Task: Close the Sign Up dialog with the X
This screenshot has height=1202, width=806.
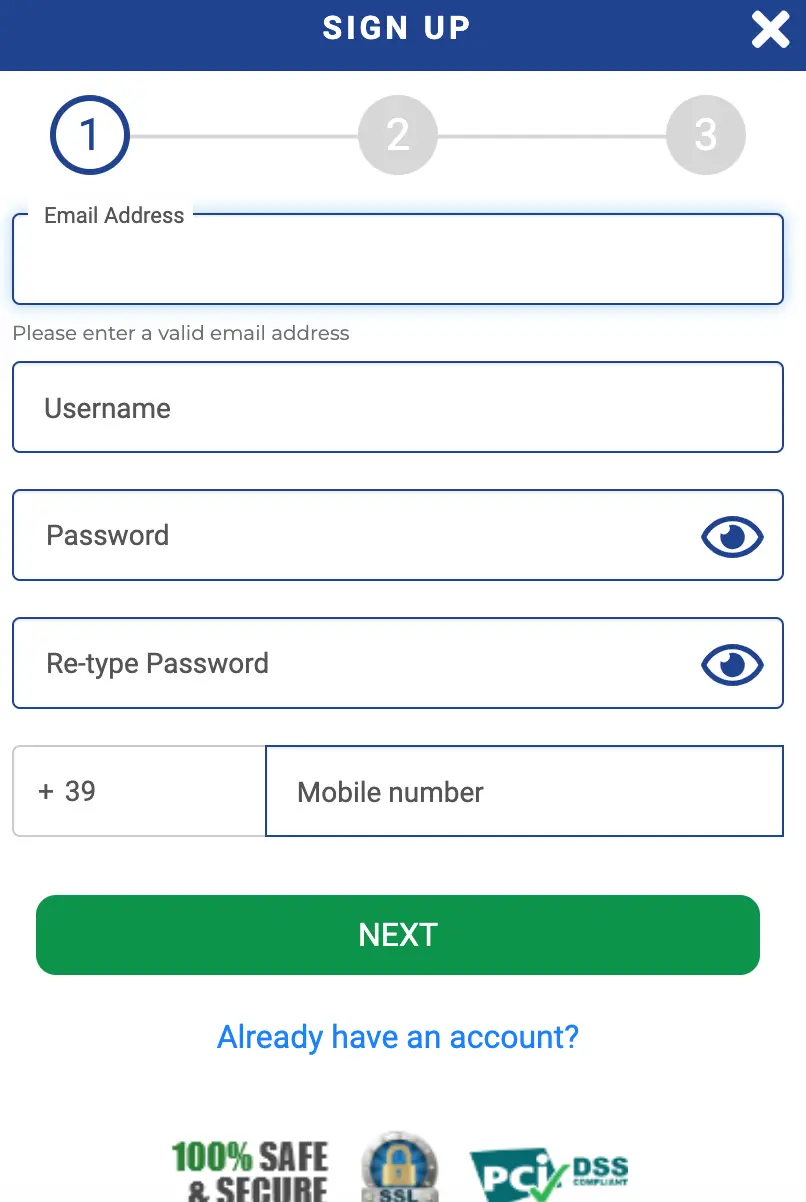Action: tap(770, 30)
